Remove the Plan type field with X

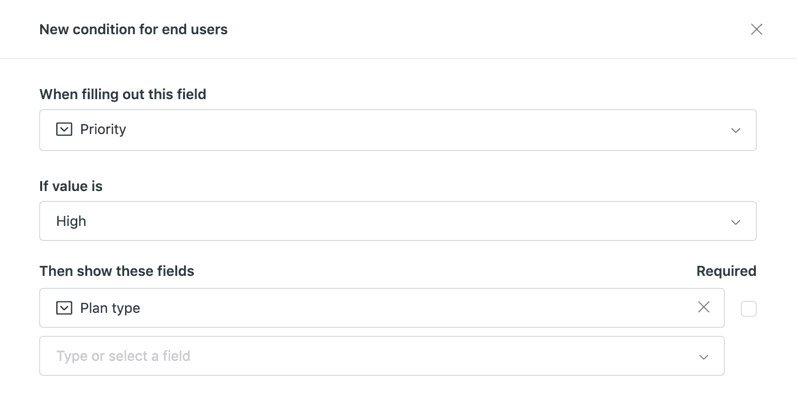tap(703, 308)
